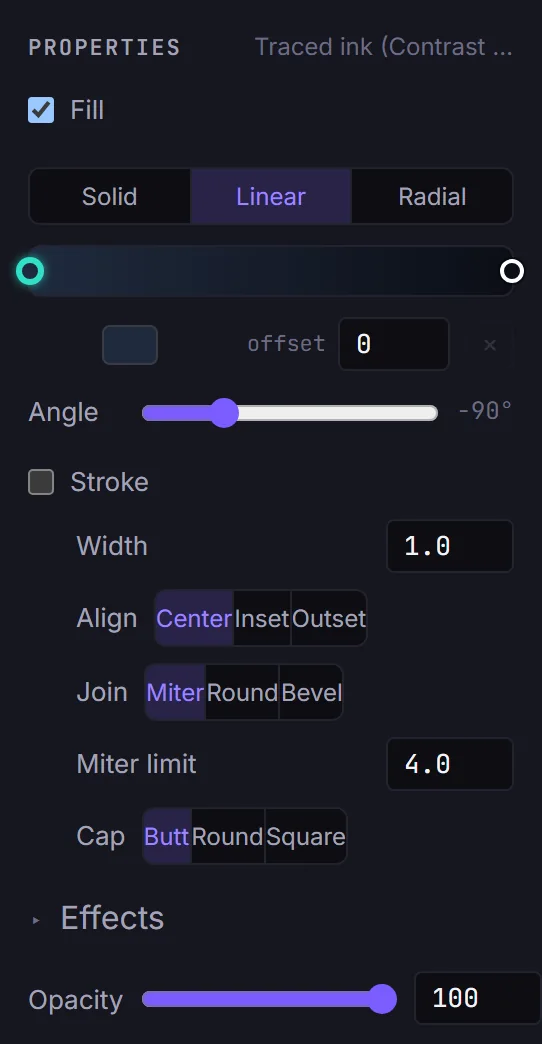Click the Angle slider knob
The width and height of the screenshot is (542, 1044).
click(224, 413)
